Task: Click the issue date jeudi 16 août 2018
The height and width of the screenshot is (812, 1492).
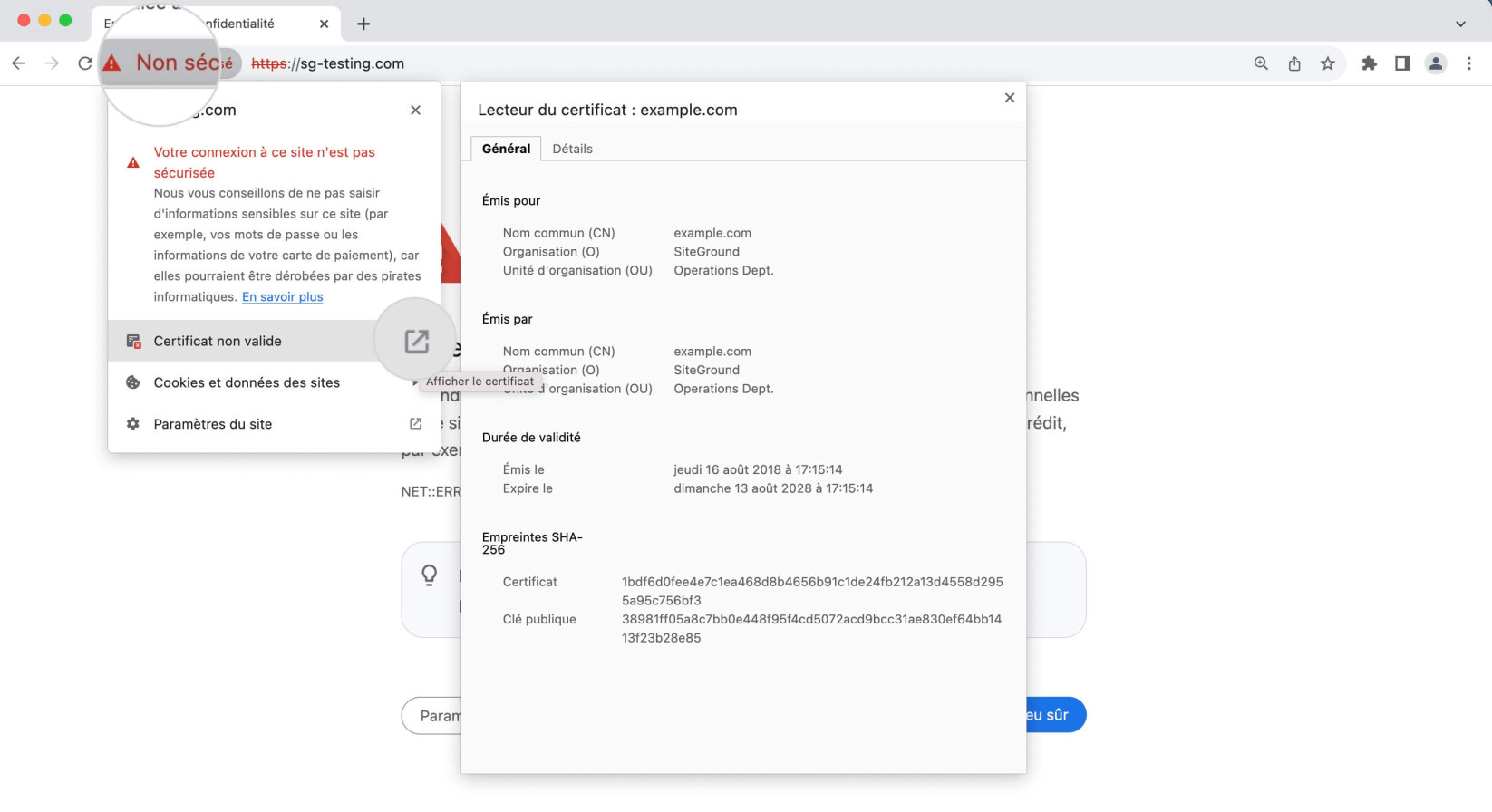Action: (x=758, y=469)
